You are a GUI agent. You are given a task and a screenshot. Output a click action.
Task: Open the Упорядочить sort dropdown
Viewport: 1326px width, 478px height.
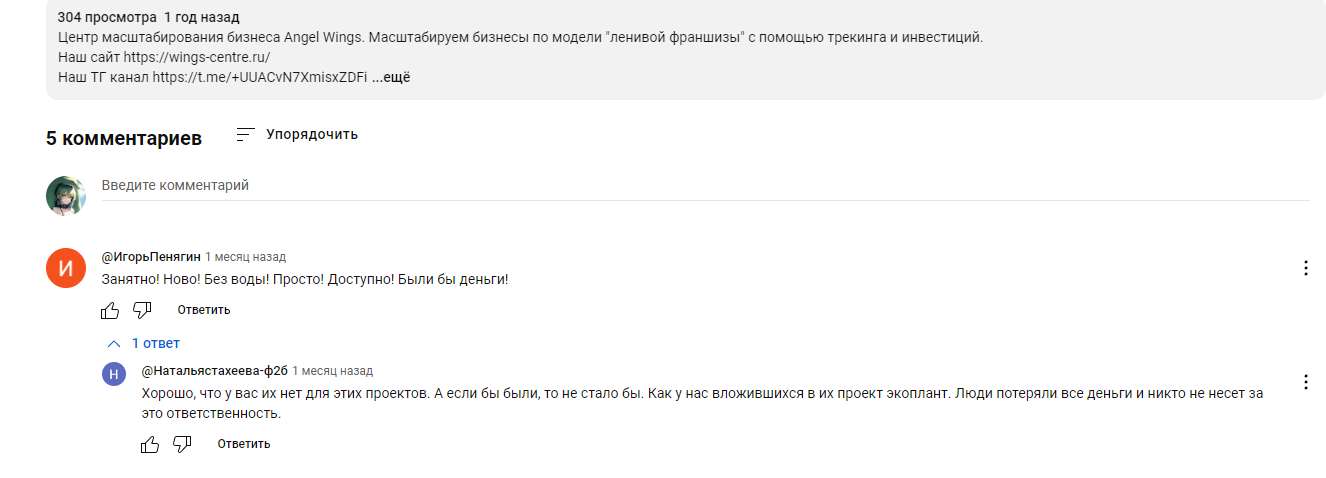(311, 135)
